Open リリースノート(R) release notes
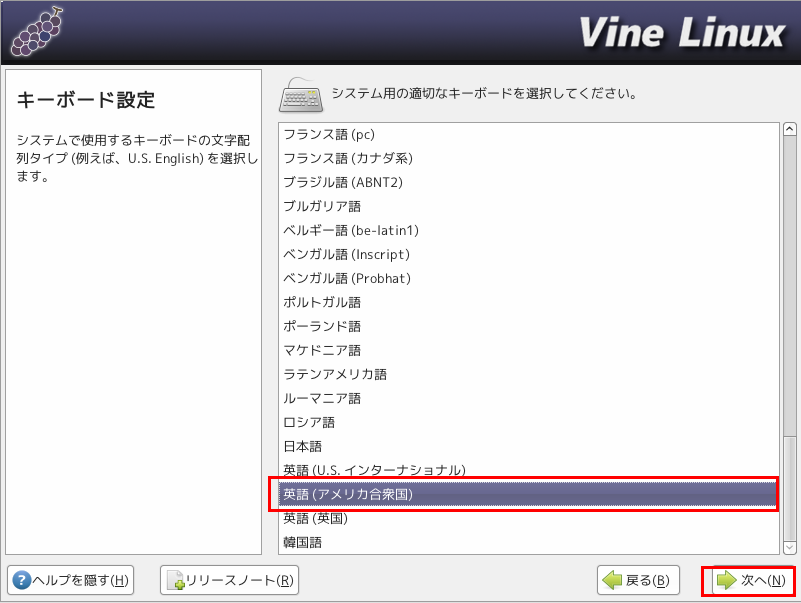801x603 pixels. click(x=229, y=580)
